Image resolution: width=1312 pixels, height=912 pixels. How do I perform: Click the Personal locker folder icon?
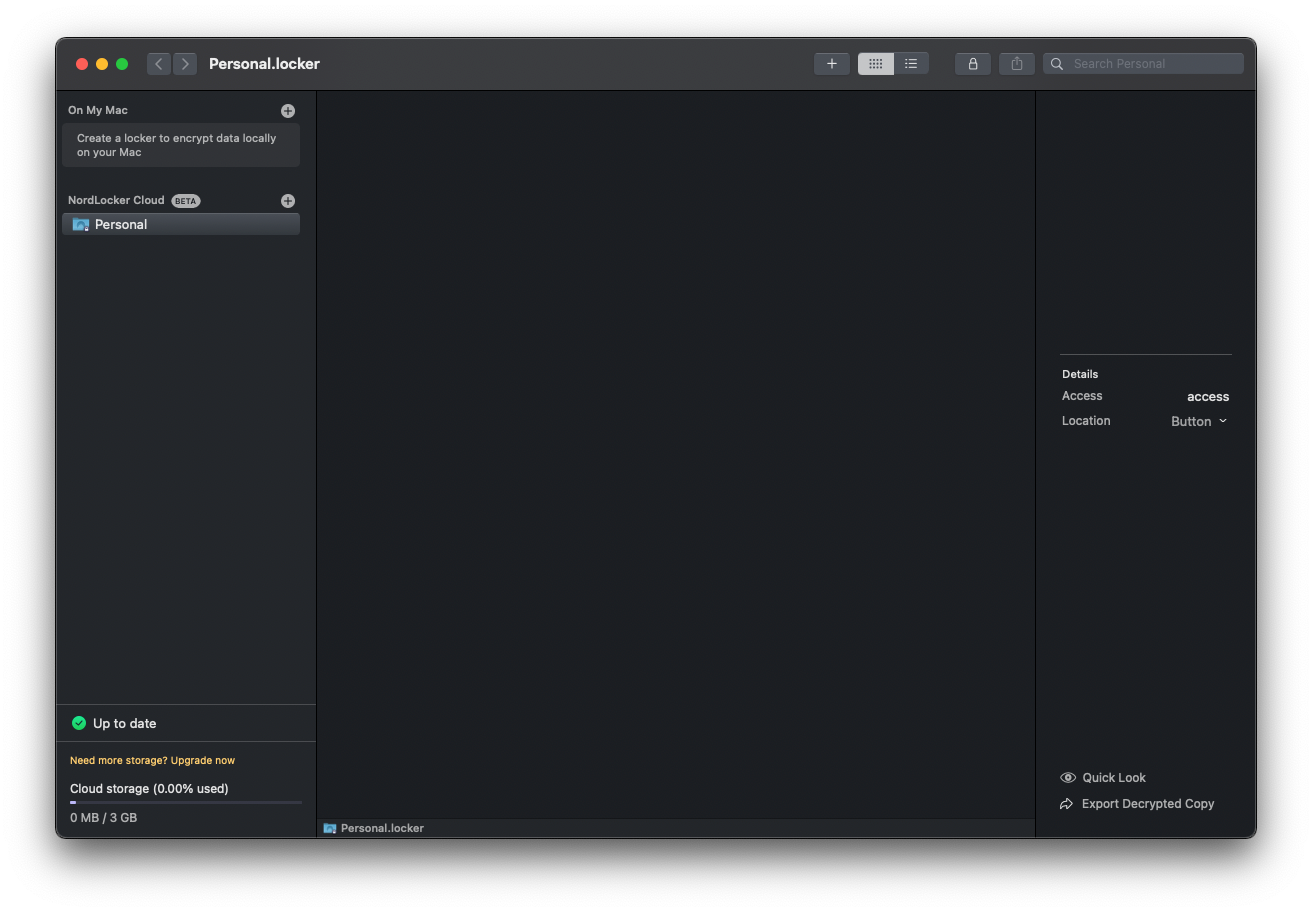pyautogui.click(x=81, y=225)
